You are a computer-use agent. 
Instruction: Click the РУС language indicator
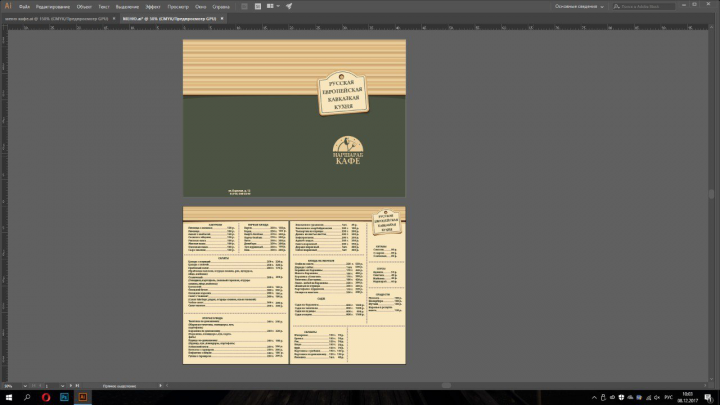pyautogui.click(x=669, y=398)
